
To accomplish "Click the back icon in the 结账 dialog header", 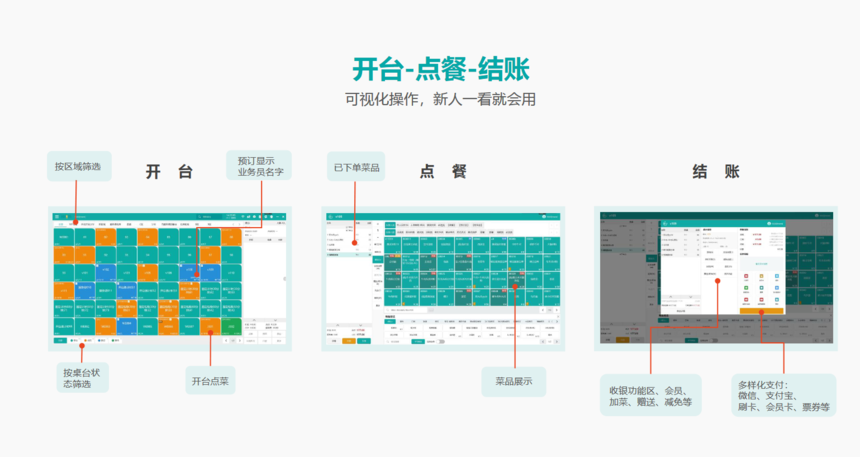I will [665, 223].
